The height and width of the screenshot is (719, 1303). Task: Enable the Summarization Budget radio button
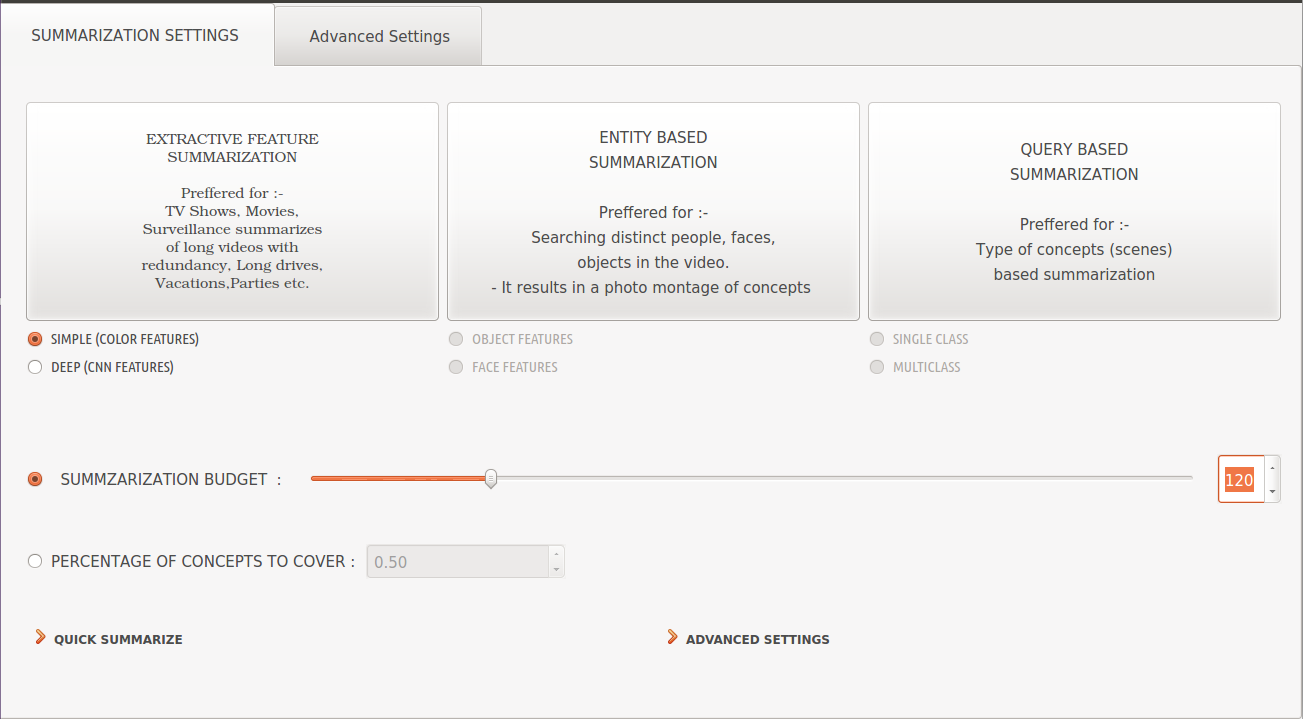[x=35, y=479]
